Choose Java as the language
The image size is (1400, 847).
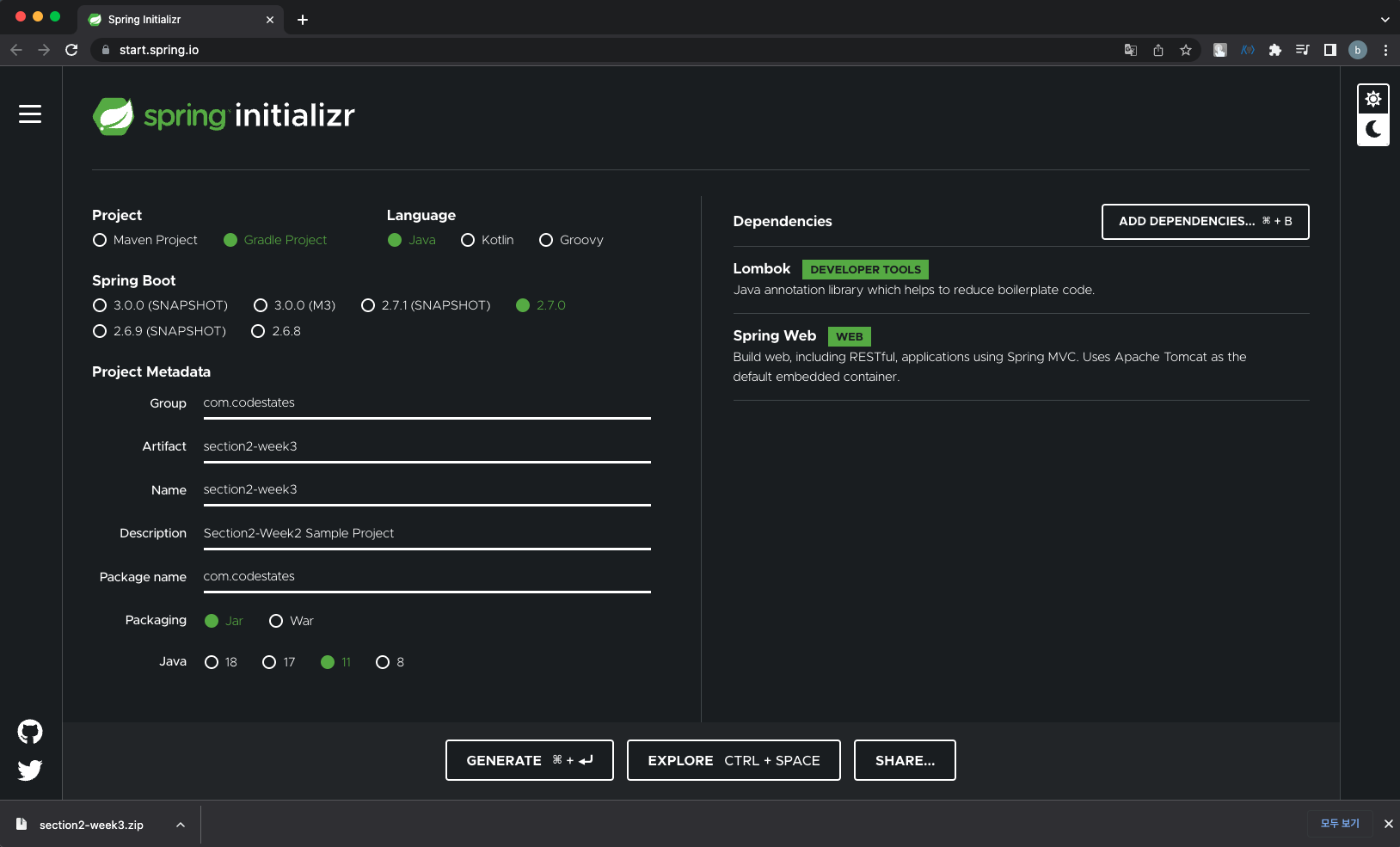click(x=411, y=240)
